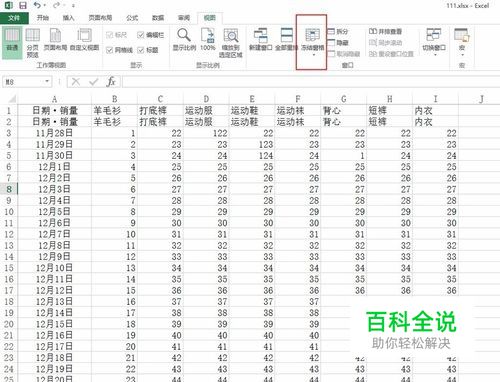Select cell D3 showing 122
This screenshot has height=382, width=500.
pyautogui.click(x=206, y=133)
